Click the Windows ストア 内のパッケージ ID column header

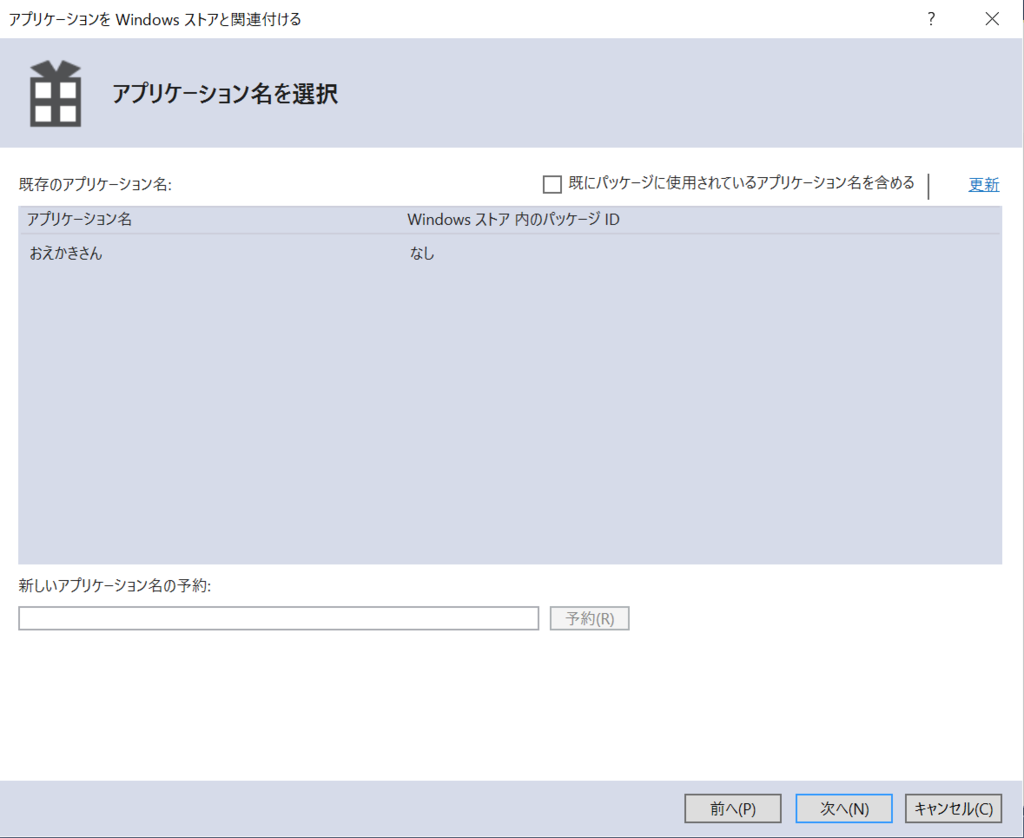pyautogui.click(x=513, y=219)
